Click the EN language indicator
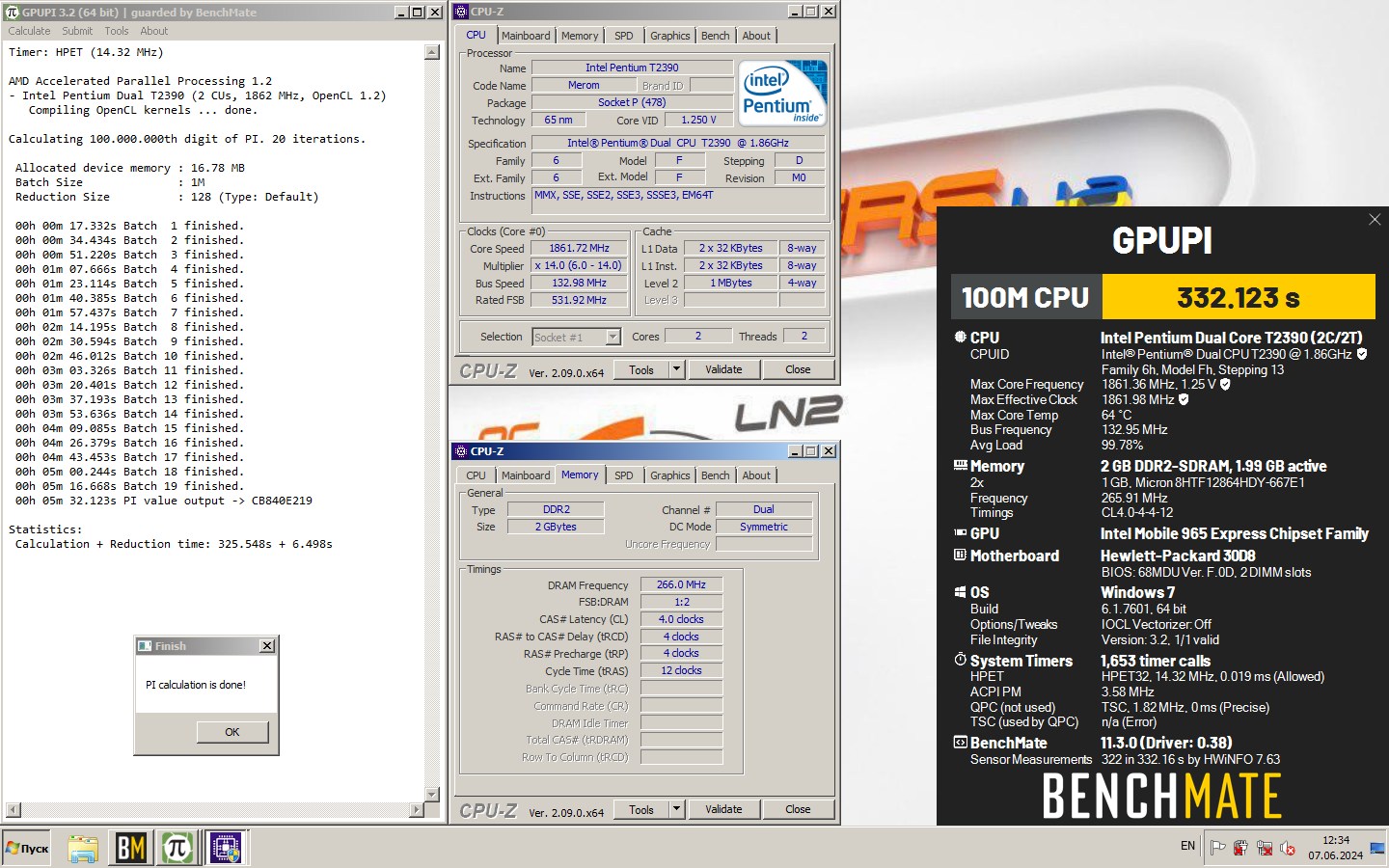 point(1187,846)
